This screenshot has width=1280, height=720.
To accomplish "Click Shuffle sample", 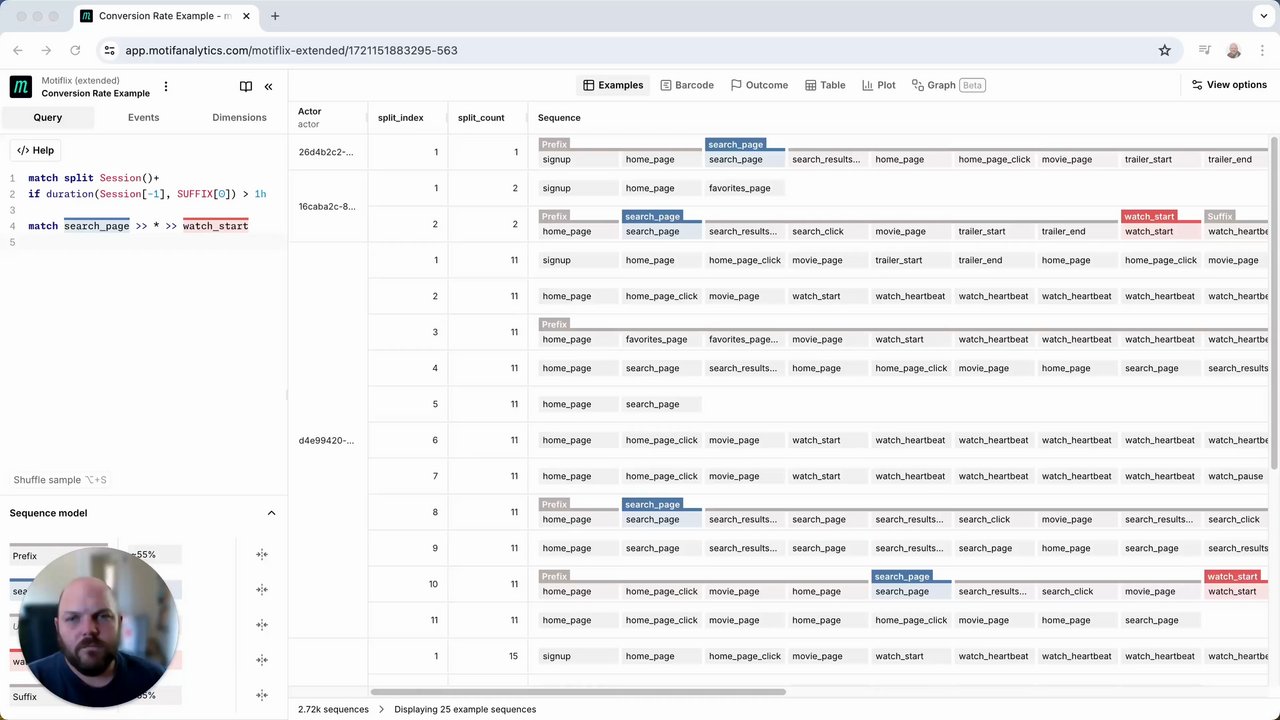I will 60,480.
